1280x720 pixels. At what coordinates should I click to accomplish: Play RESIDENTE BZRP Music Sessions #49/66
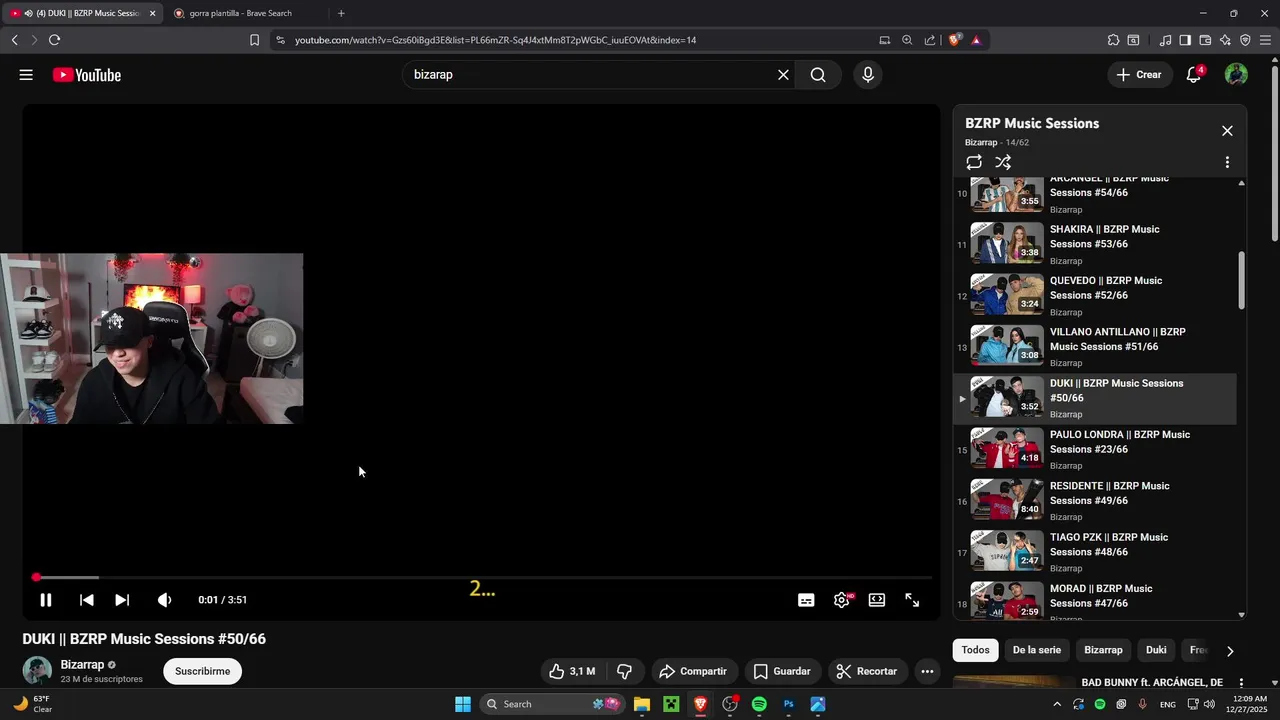(x=1095, y=501)
